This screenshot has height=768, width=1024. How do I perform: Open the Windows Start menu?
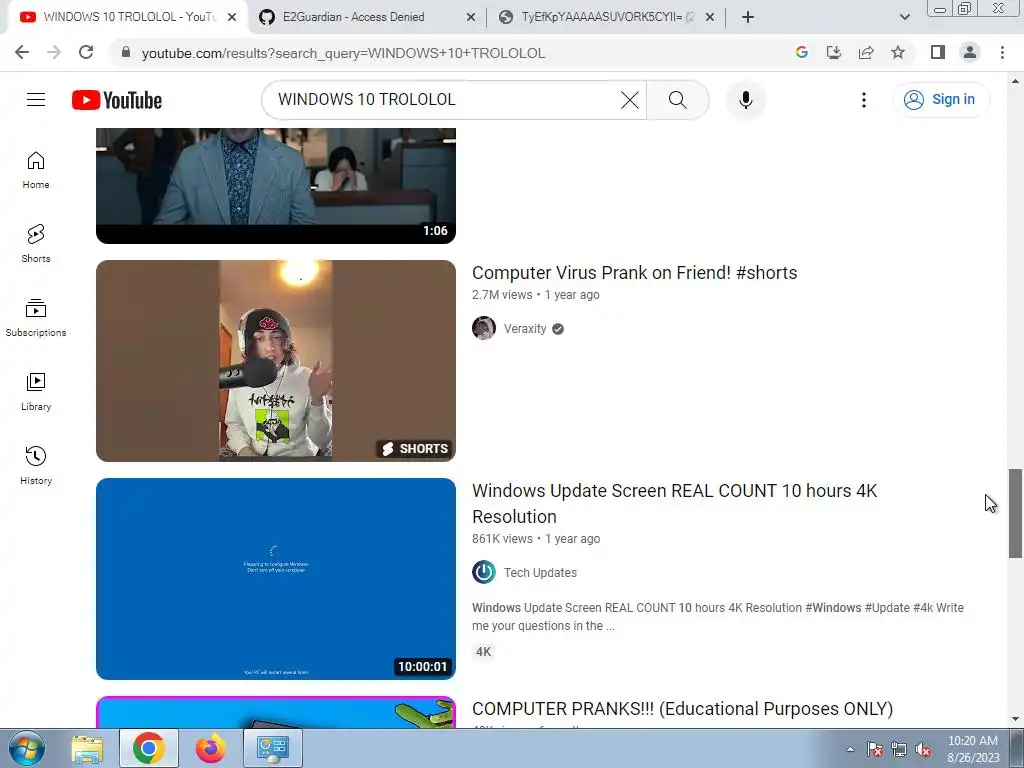coord(27,748)
